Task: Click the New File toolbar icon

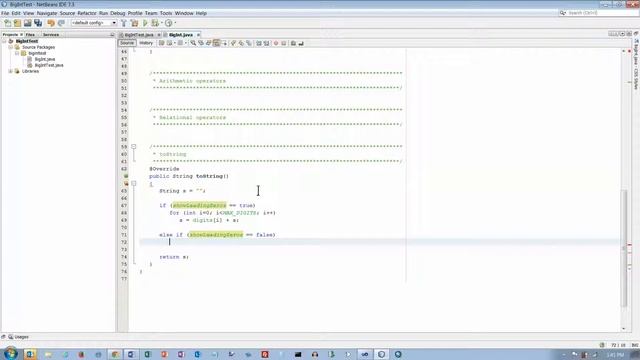Action: coord(7,23)
